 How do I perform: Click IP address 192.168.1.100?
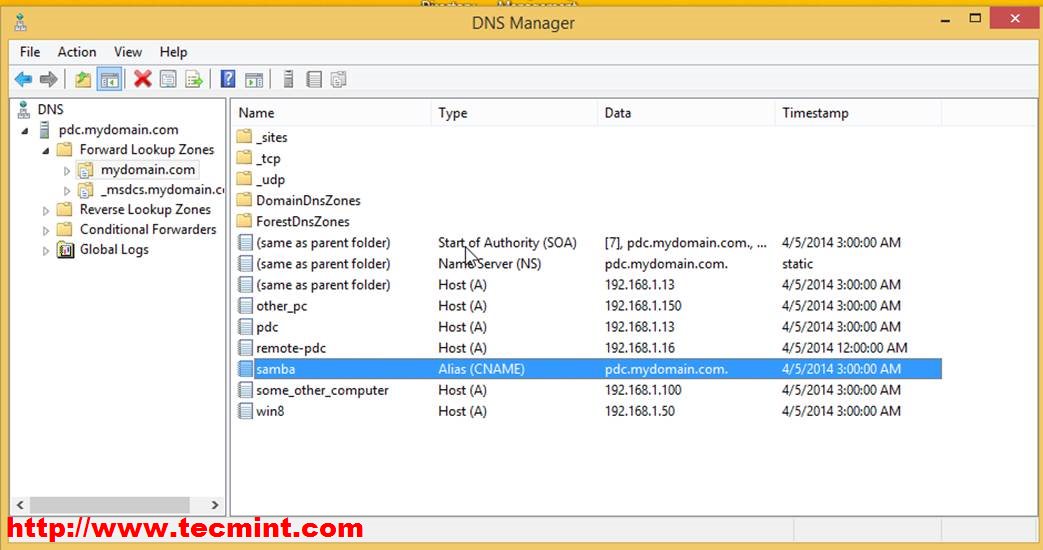point(643,390)
